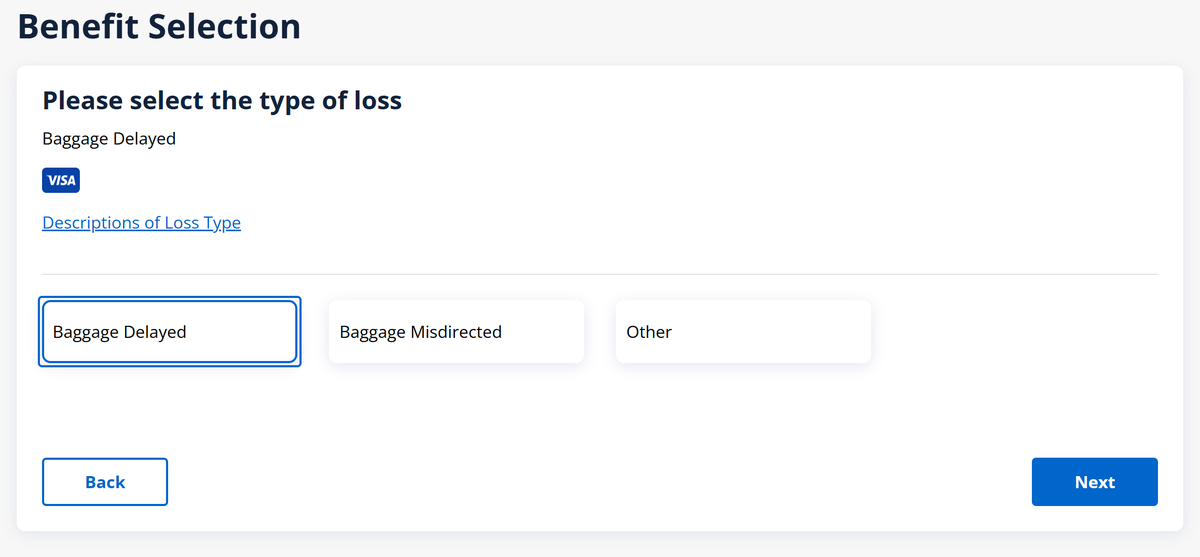Select Other as the loss type
1200x557 pixels.
click(x=743, y=332)
